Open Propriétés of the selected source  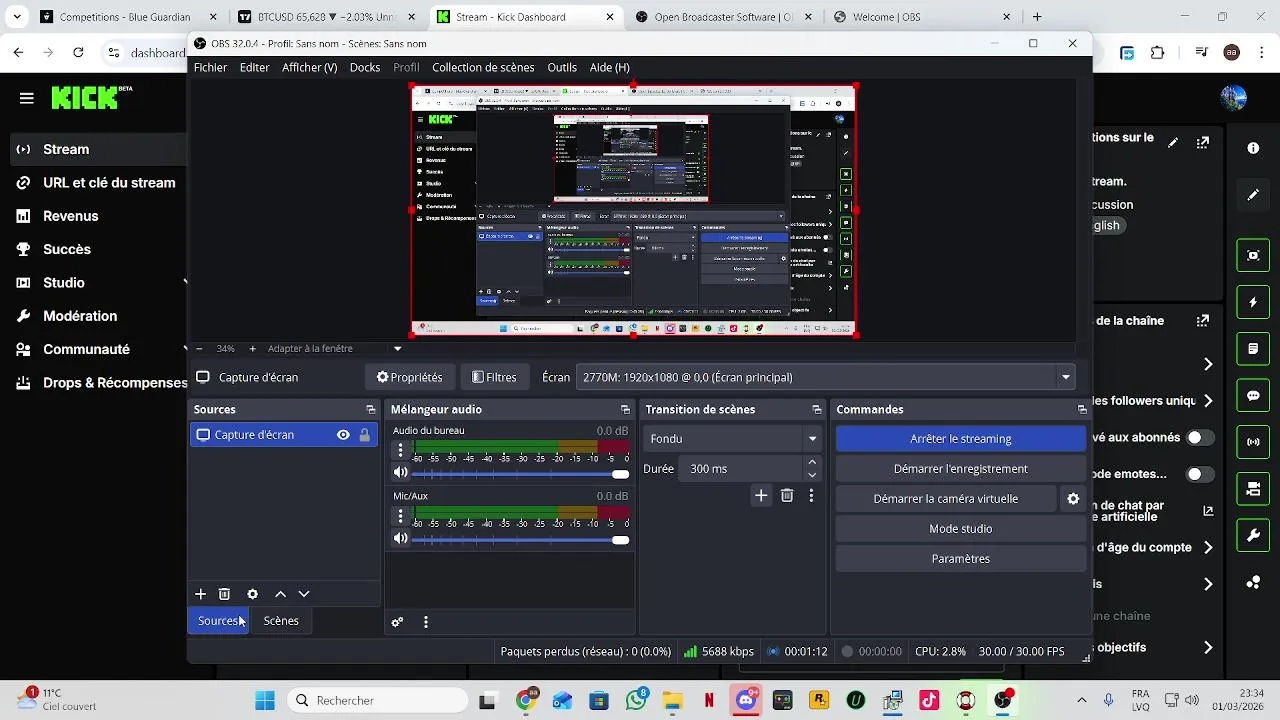[409, 378]
